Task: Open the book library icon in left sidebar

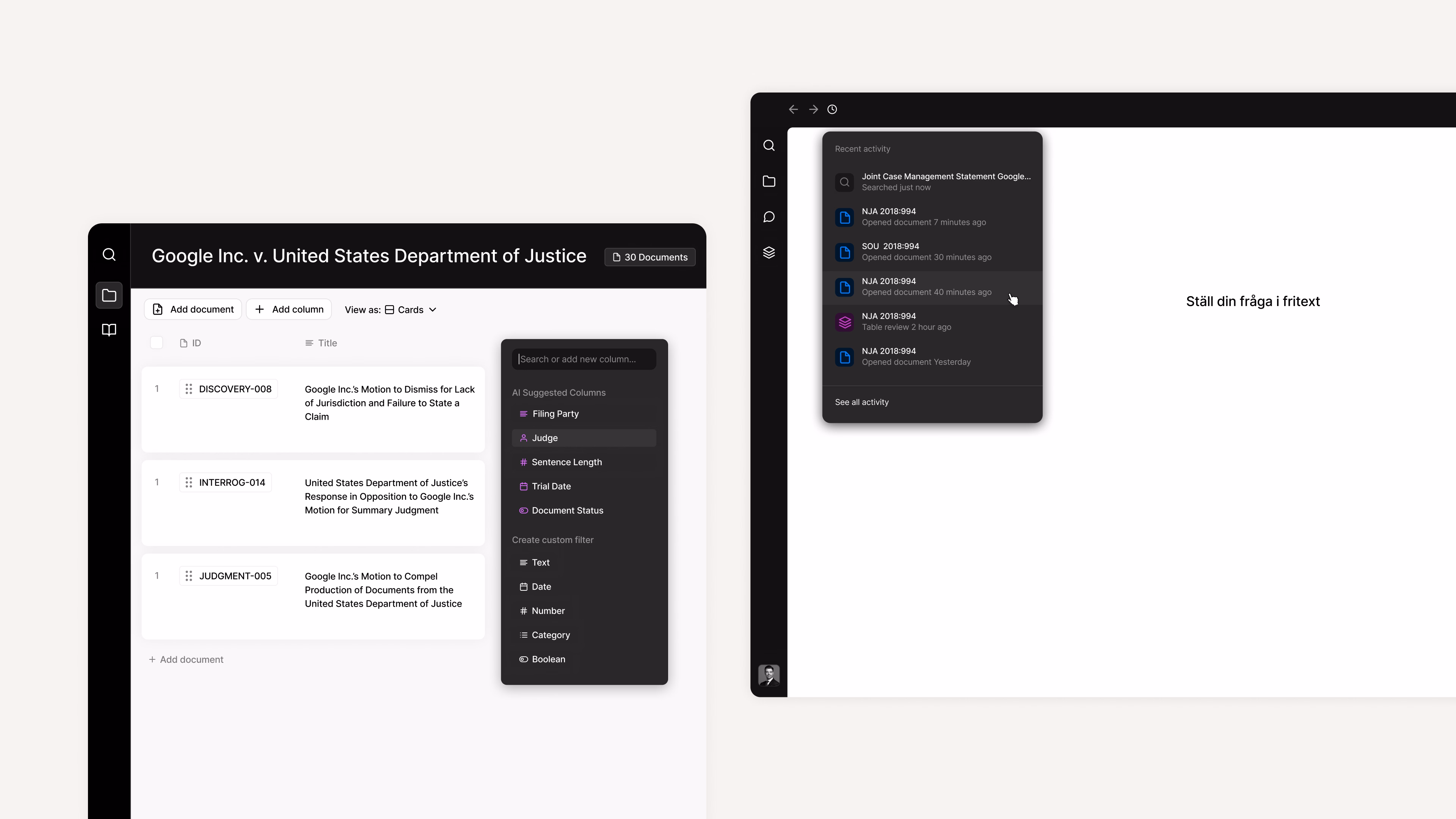Action: pos(109,329)
